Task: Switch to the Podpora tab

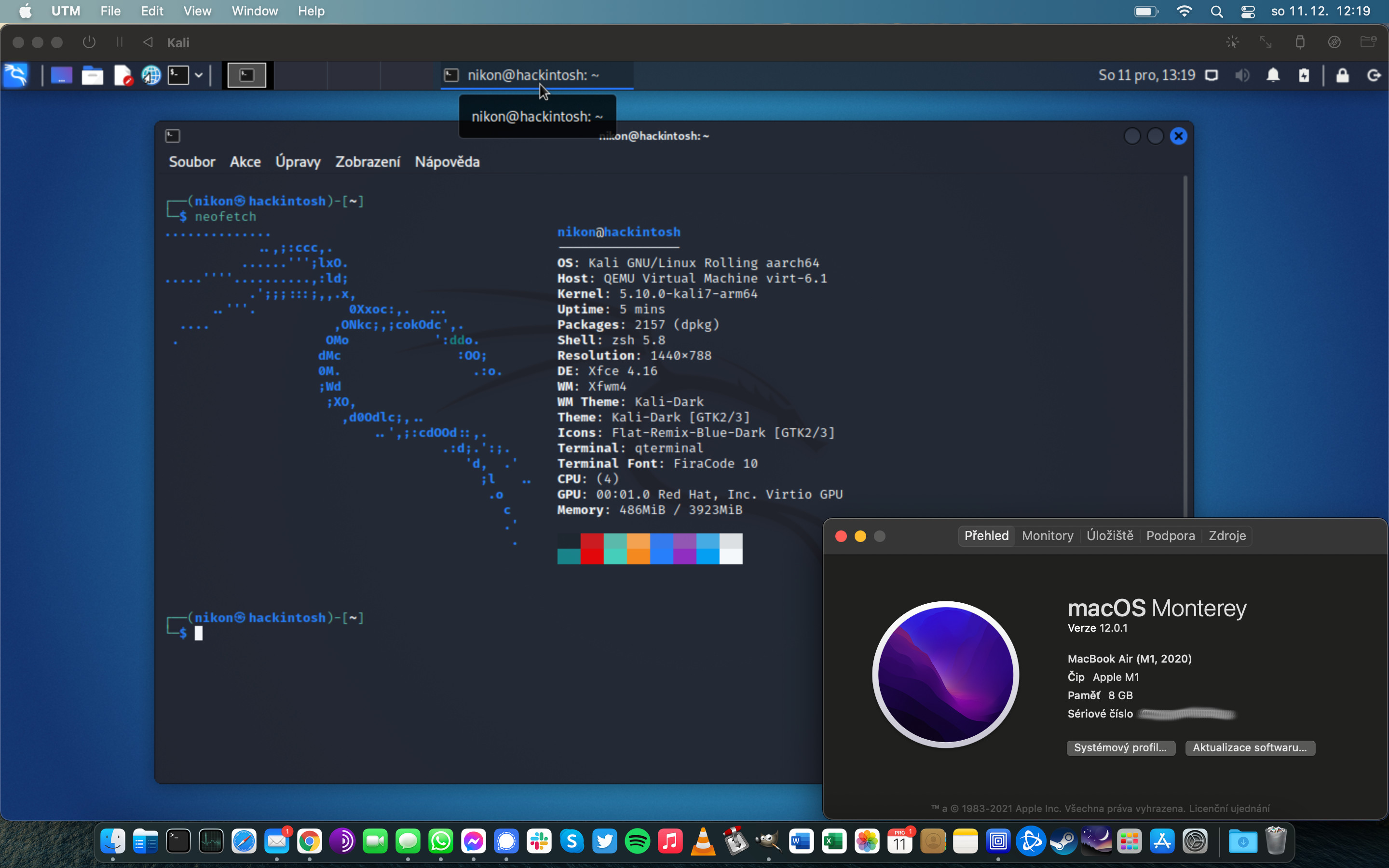Action: pyautogui.click(x=1171, y=536)
